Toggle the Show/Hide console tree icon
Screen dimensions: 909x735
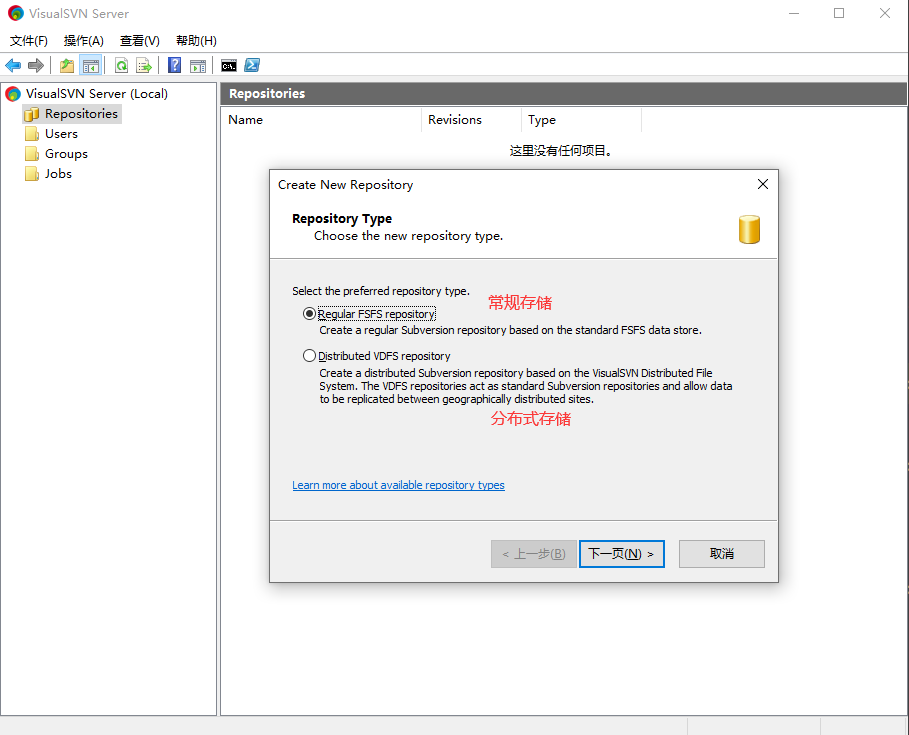(91, 66)
